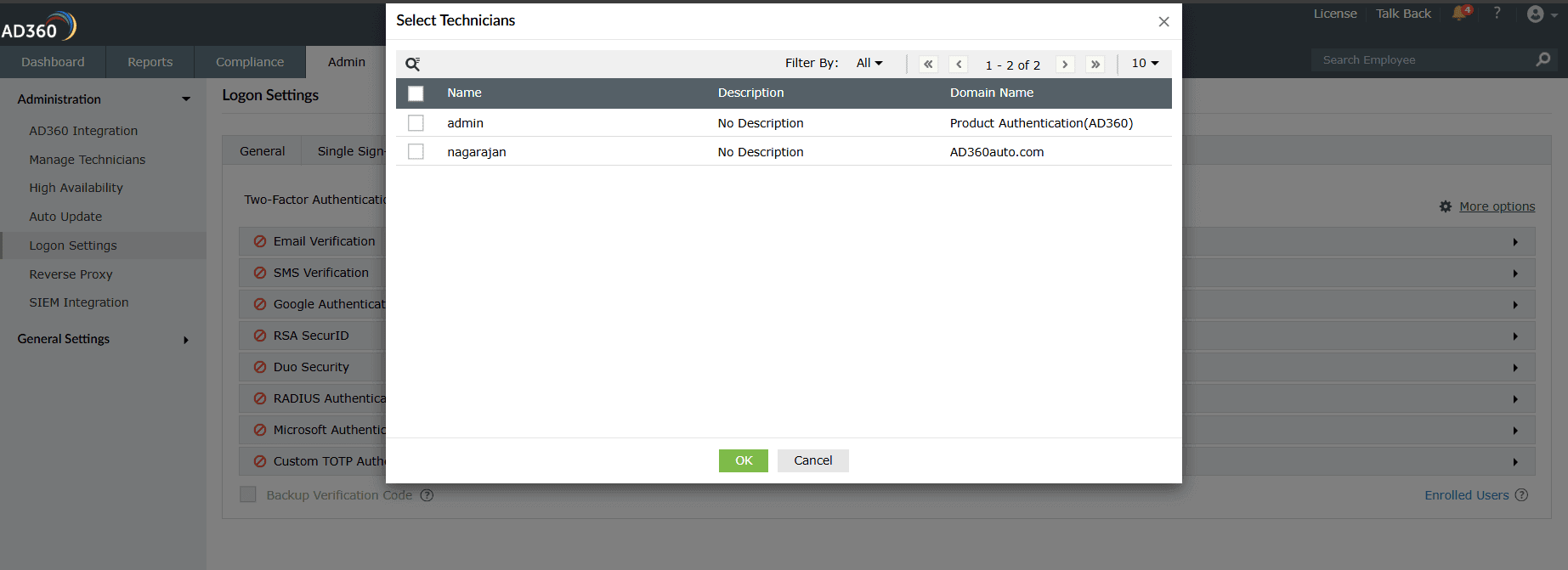
Task: Confirm selection with the OK button
Action: pyautogui.click(x=744, y=460)
